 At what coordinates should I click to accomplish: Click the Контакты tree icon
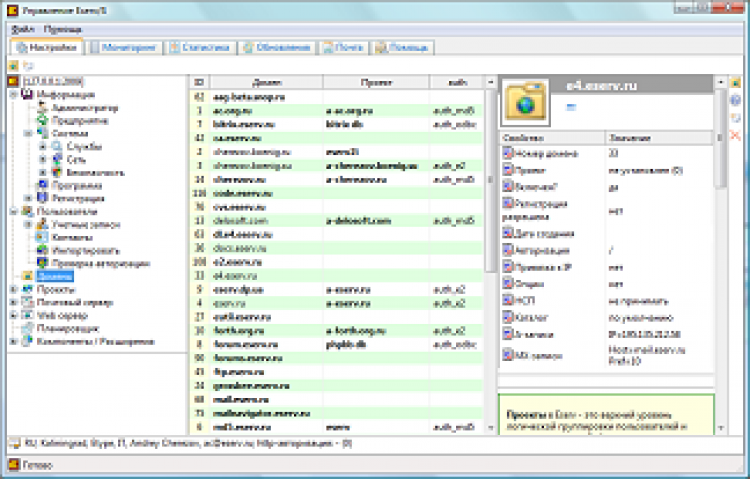click(43, 237)
